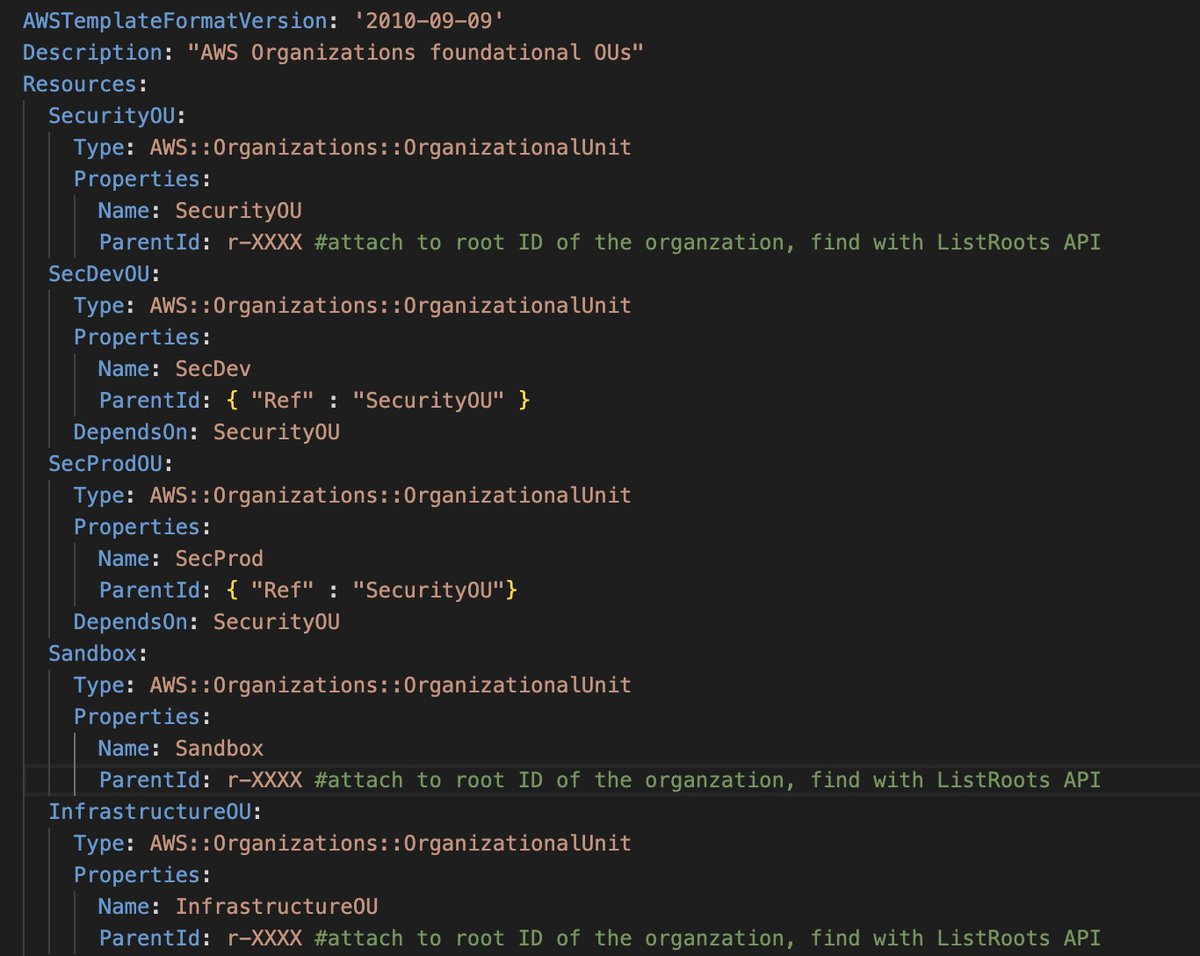
Task: Select the name value InfrastructureOU after Name:
Action: click(276, 907)
